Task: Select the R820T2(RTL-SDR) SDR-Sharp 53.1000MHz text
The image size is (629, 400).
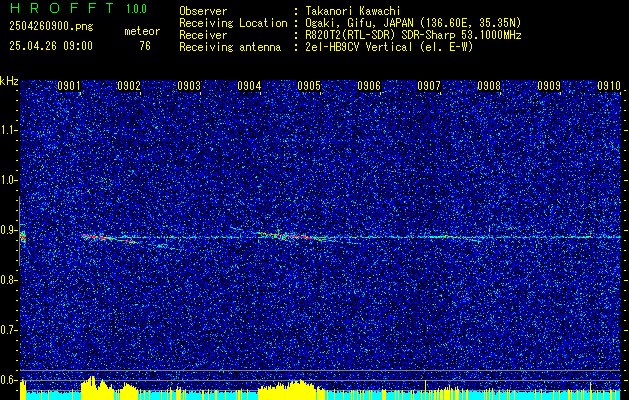Action: [413, 35]
